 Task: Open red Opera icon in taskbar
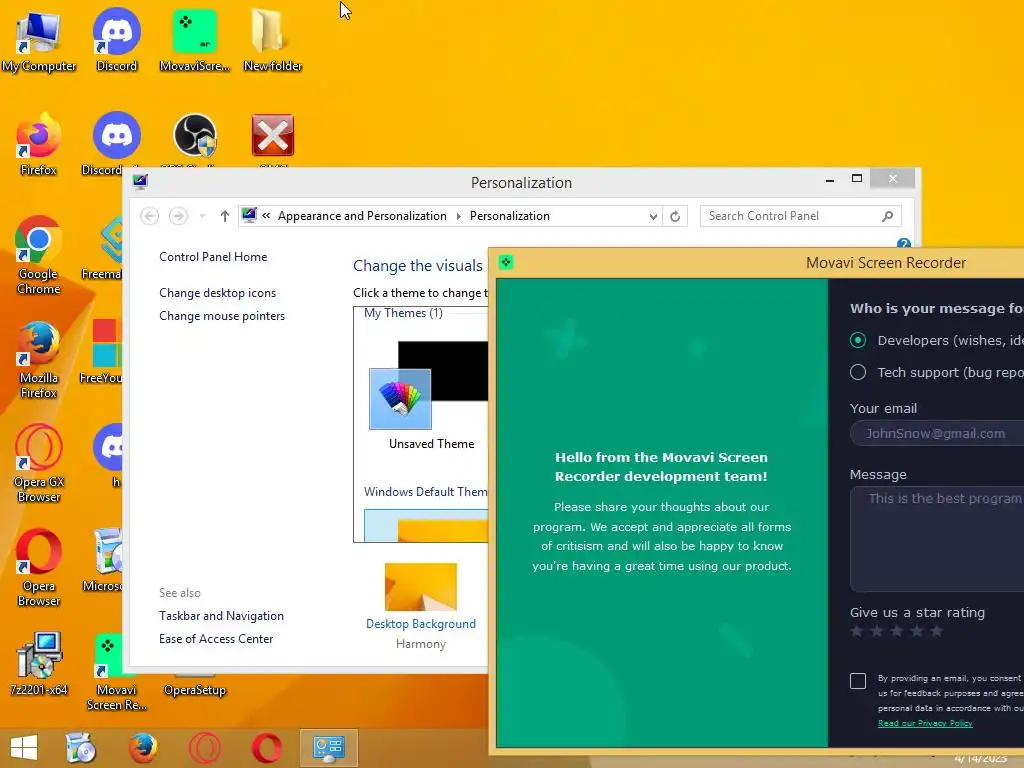point(266,748)
